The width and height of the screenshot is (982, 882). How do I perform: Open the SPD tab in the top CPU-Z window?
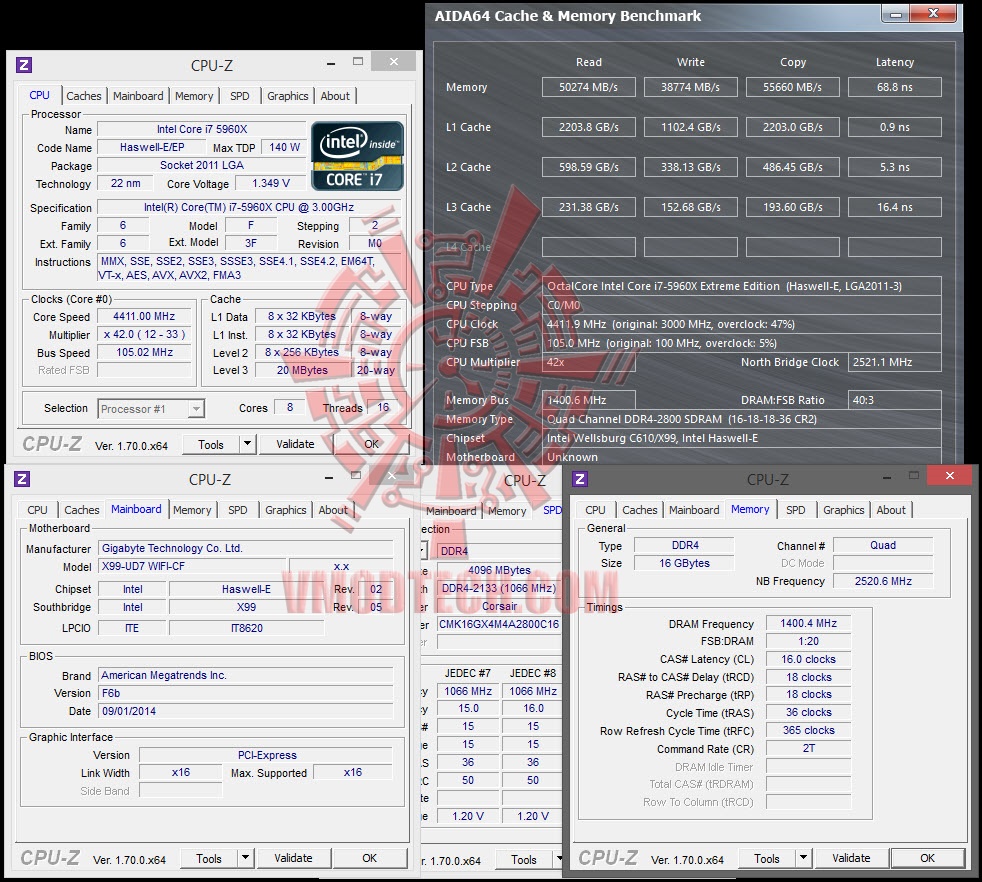coord(239,96)
